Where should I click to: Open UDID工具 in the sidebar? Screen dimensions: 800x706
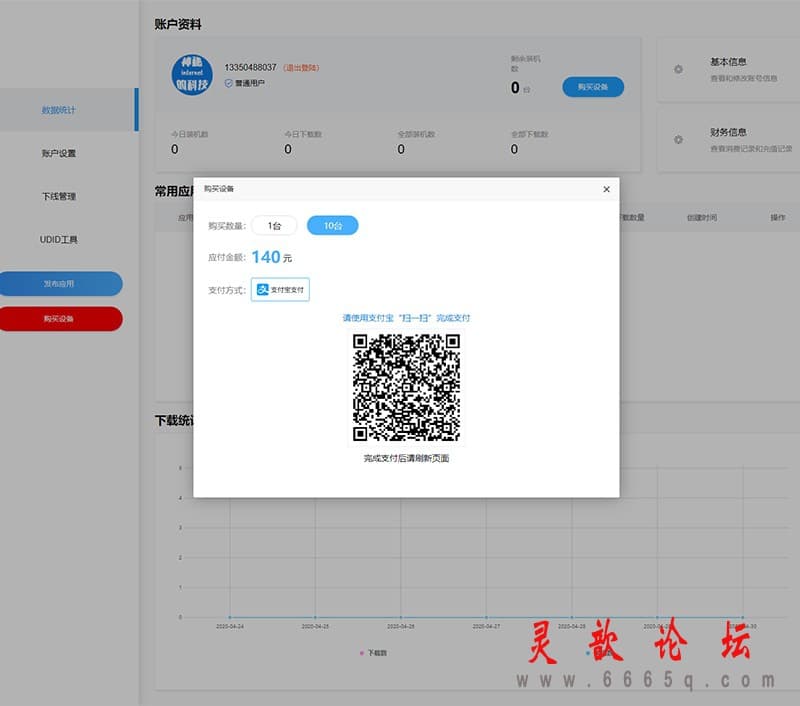click(x=59, y=239)
